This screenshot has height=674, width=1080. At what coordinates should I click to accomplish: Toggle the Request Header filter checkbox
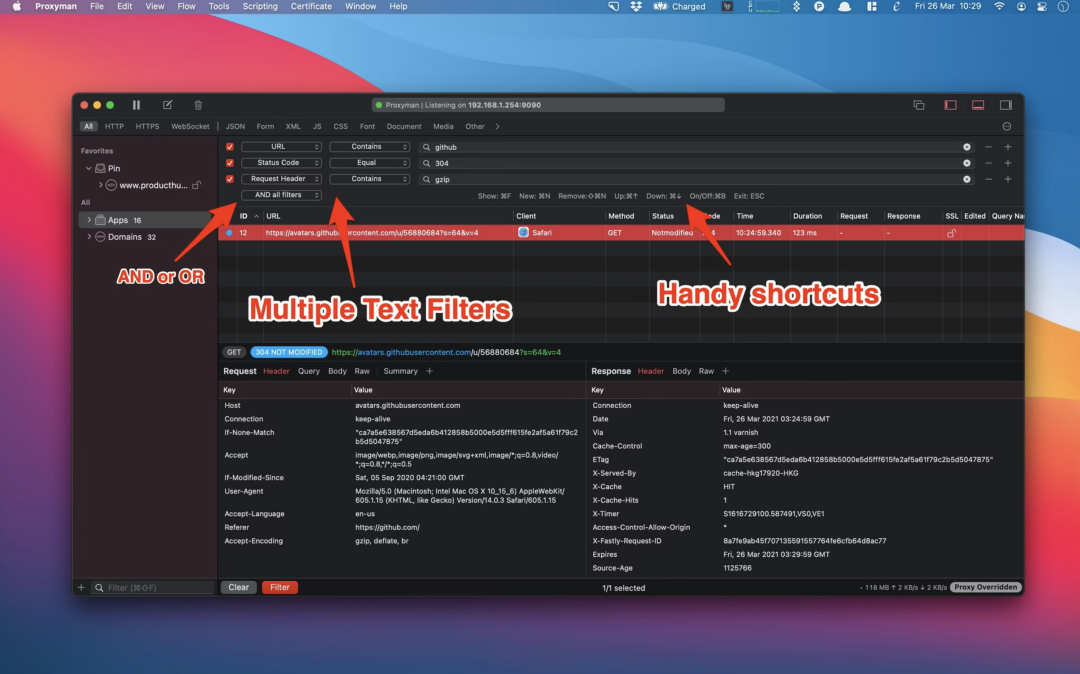[230, 179]
